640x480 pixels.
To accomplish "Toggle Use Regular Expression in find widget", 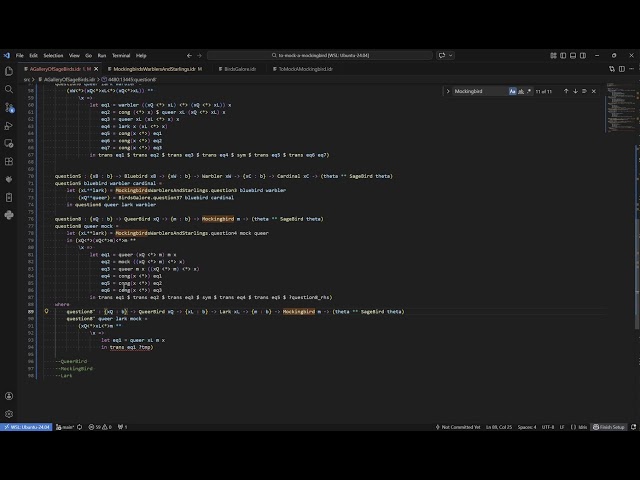I will (527, 91).
